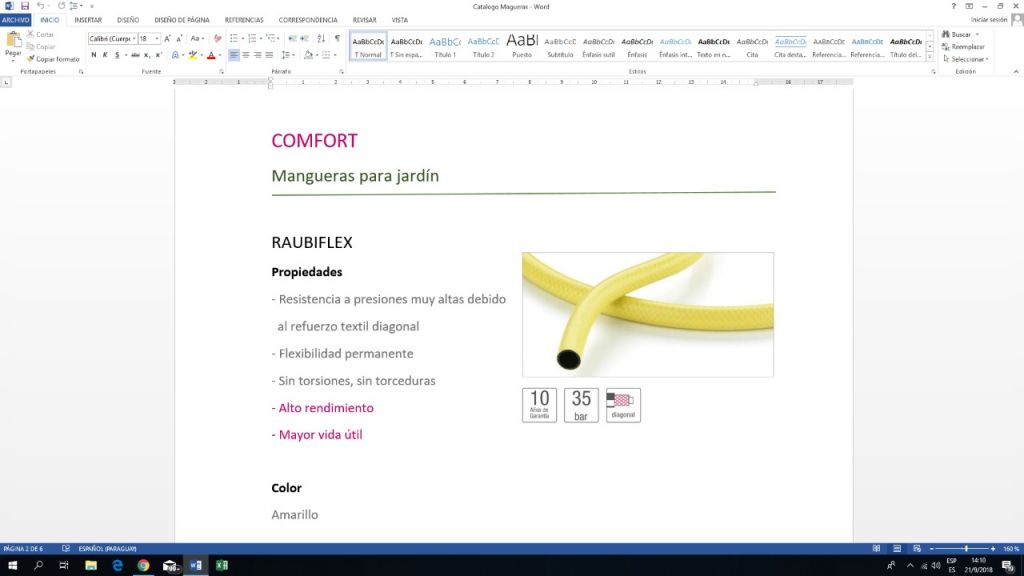Shrink font size with the smaller A icon
The height and width of the screenshot is (576, 1024).
pyautogui.click(x=180, y=39)
